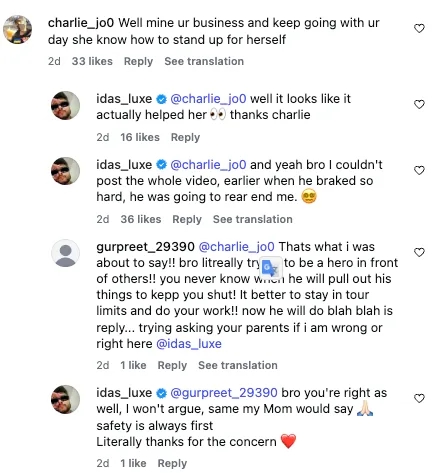Tap heart on idas_luxe's "rear end me" reply

(419, 170)
